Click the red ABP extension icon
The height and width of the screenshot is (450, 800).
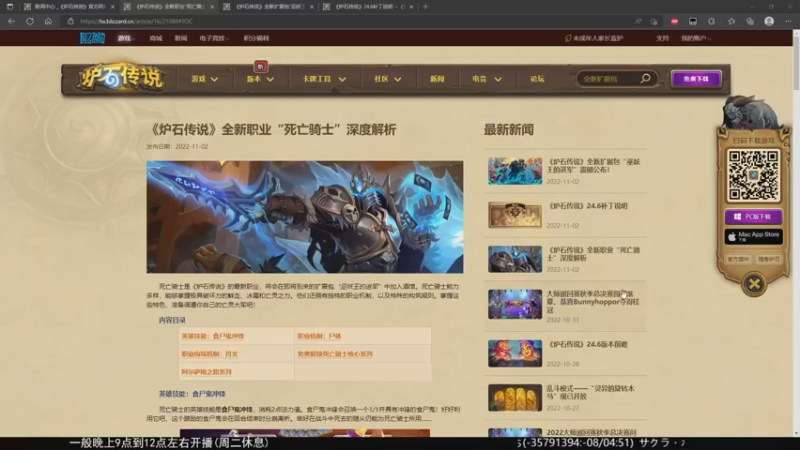coord(674,21)
